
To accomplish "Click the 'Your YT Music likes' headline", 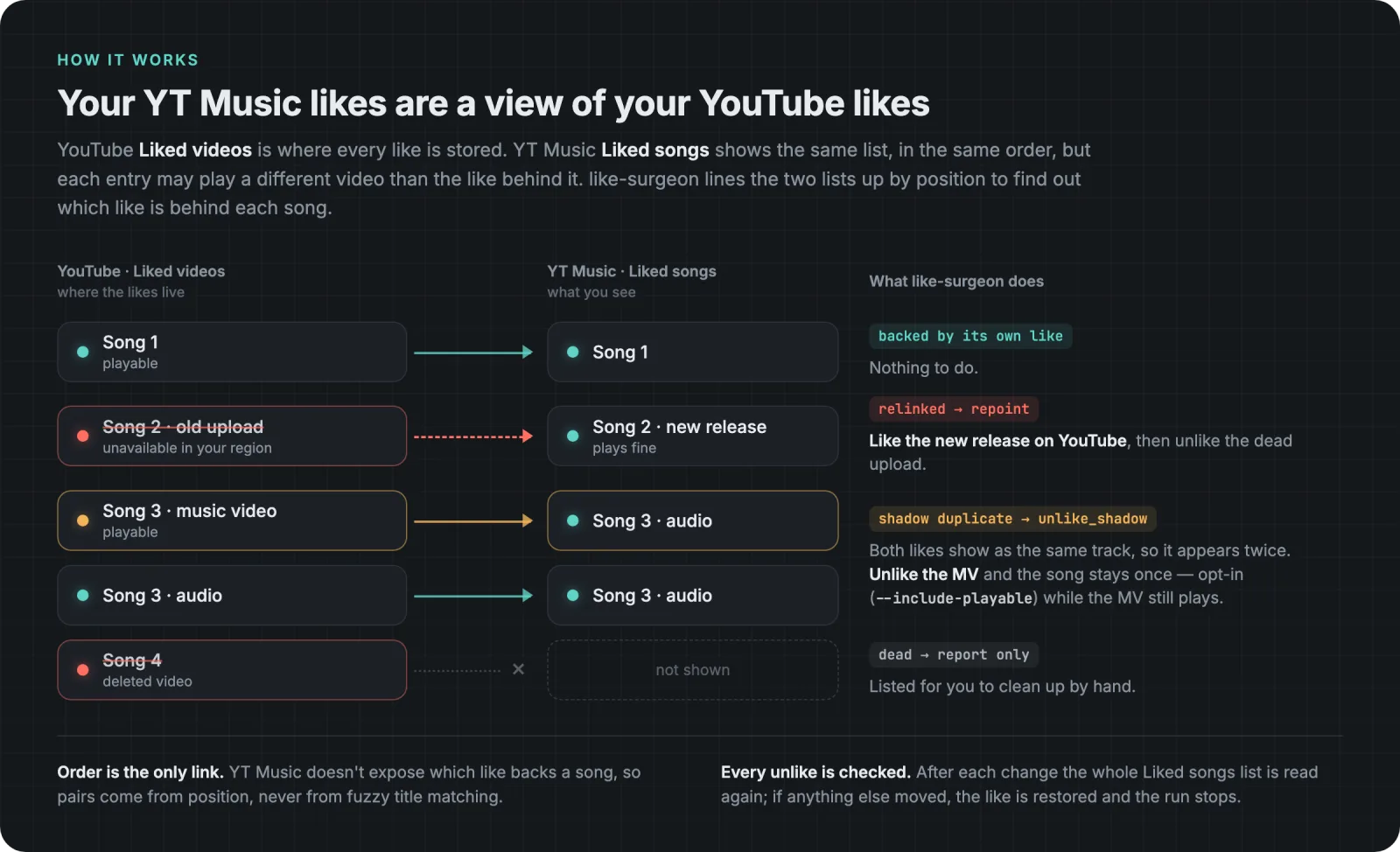I will point(493,103).
